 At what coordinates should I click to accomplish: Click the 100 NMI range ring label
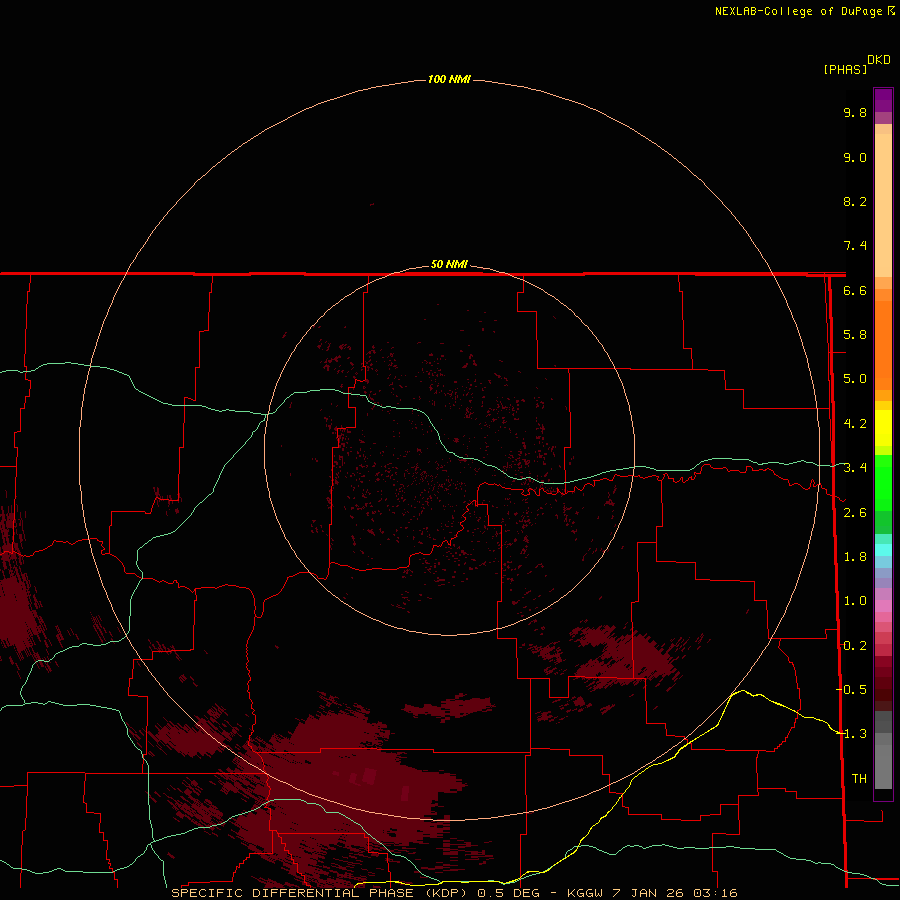[449, 79]
